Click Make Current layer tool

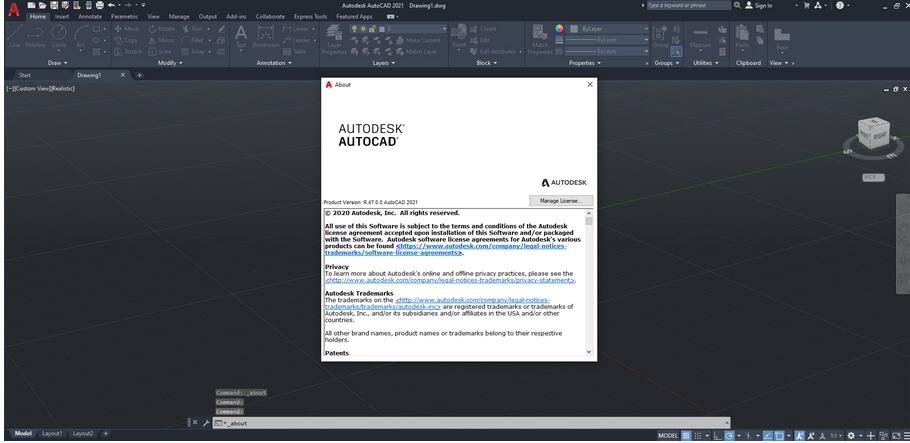pos(418,40)
